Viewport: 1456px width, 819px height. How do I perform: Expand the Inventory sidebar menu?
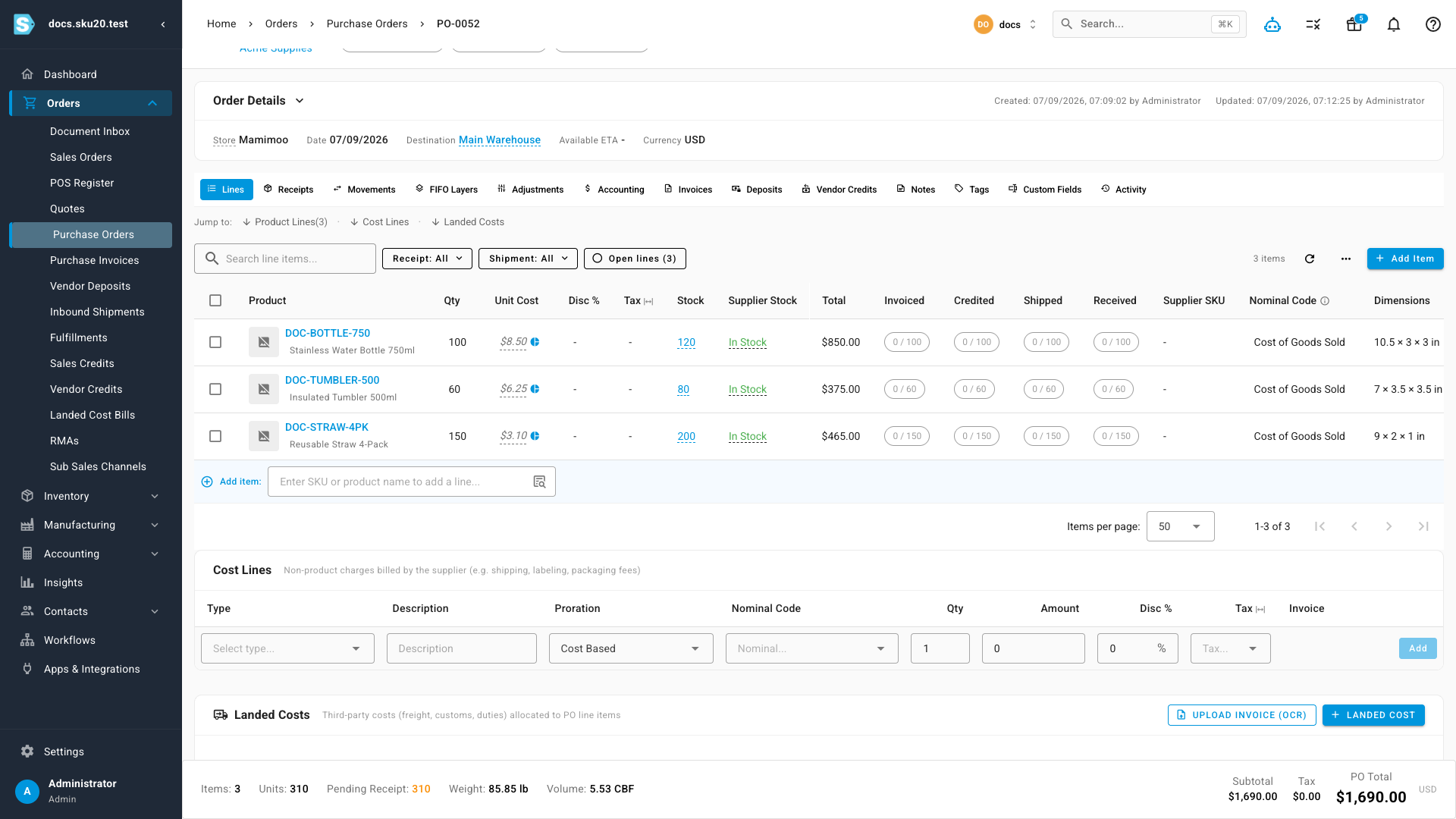point(91,496)
